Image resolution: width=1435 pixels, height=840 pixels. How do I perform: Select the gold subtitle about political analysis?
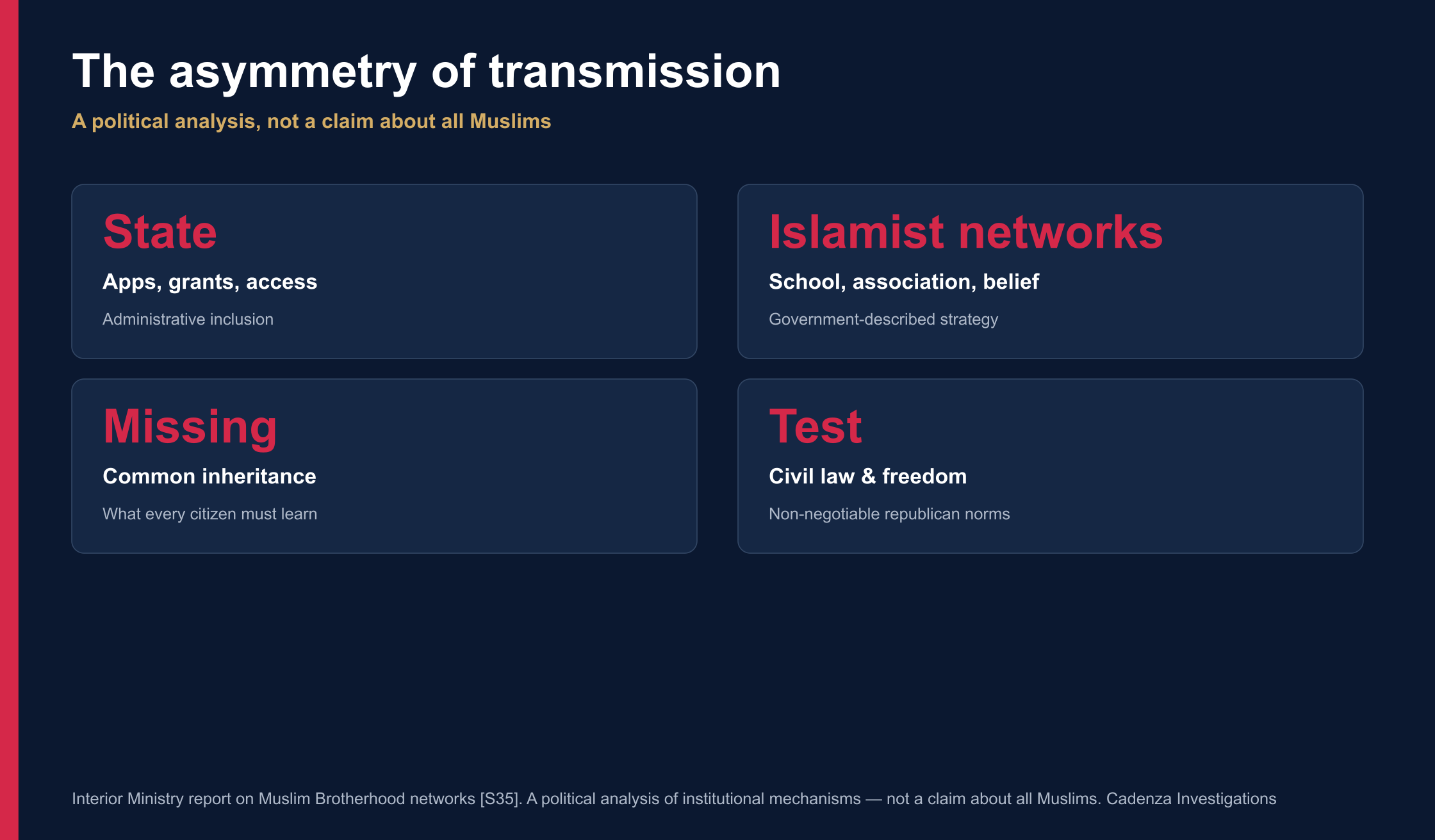pyautogui.click(x=311, y=122)
